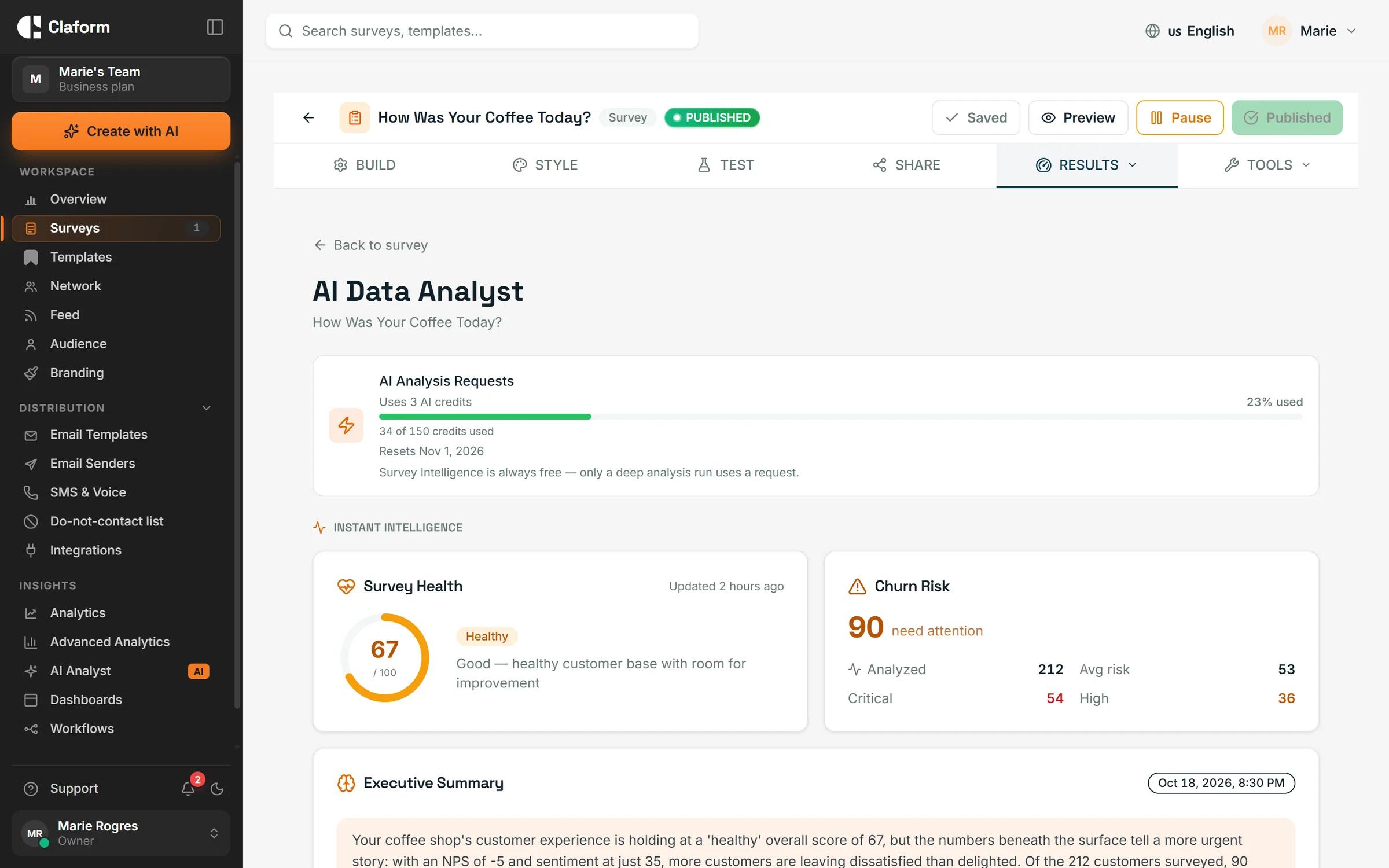Click the Preview button
The image size is (1389, 868).
click(1078, 118)
